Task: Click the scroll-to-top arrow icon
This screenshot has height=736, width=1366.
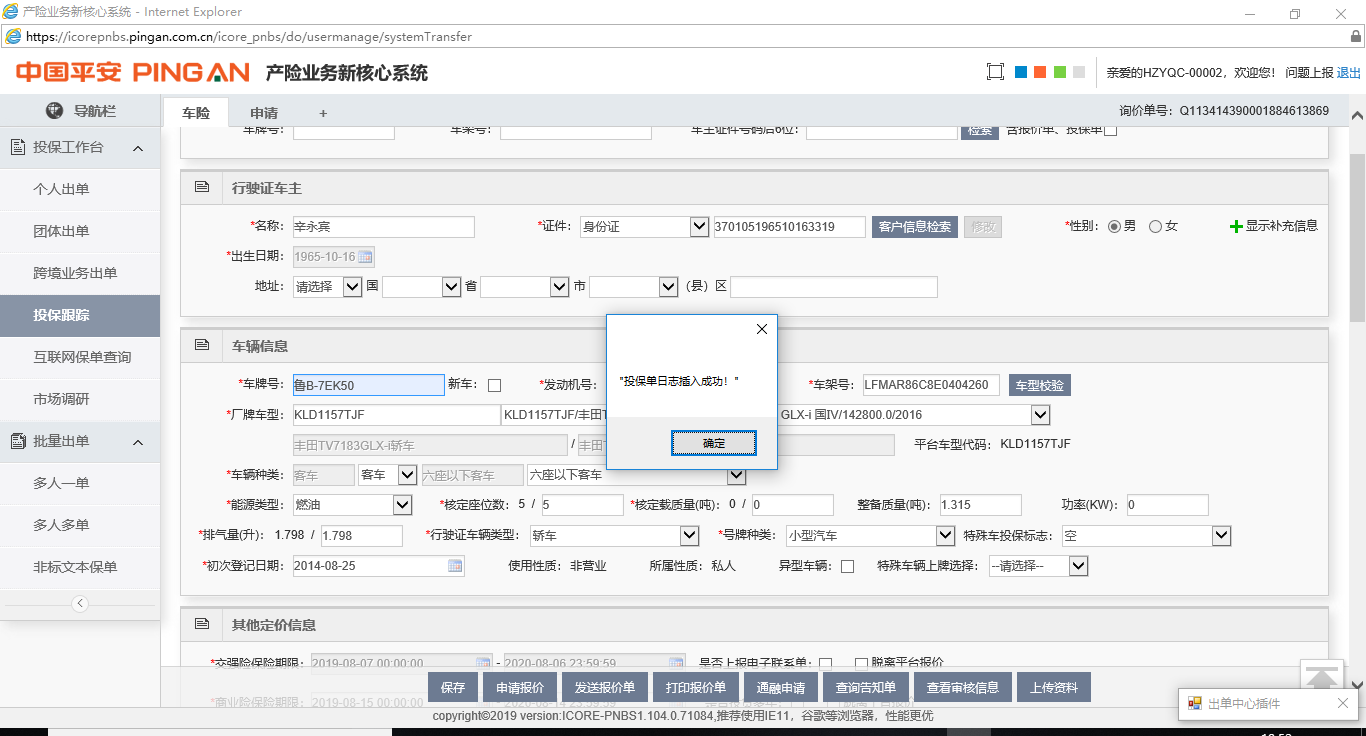Action: [x=1322, y=677]
